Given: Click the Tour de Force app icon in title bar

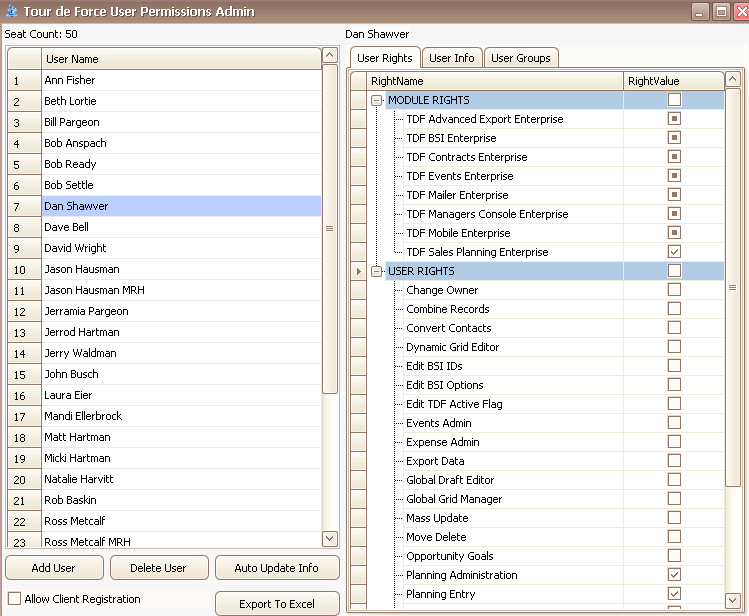Looking at the screenshot, I should [11, 11].
